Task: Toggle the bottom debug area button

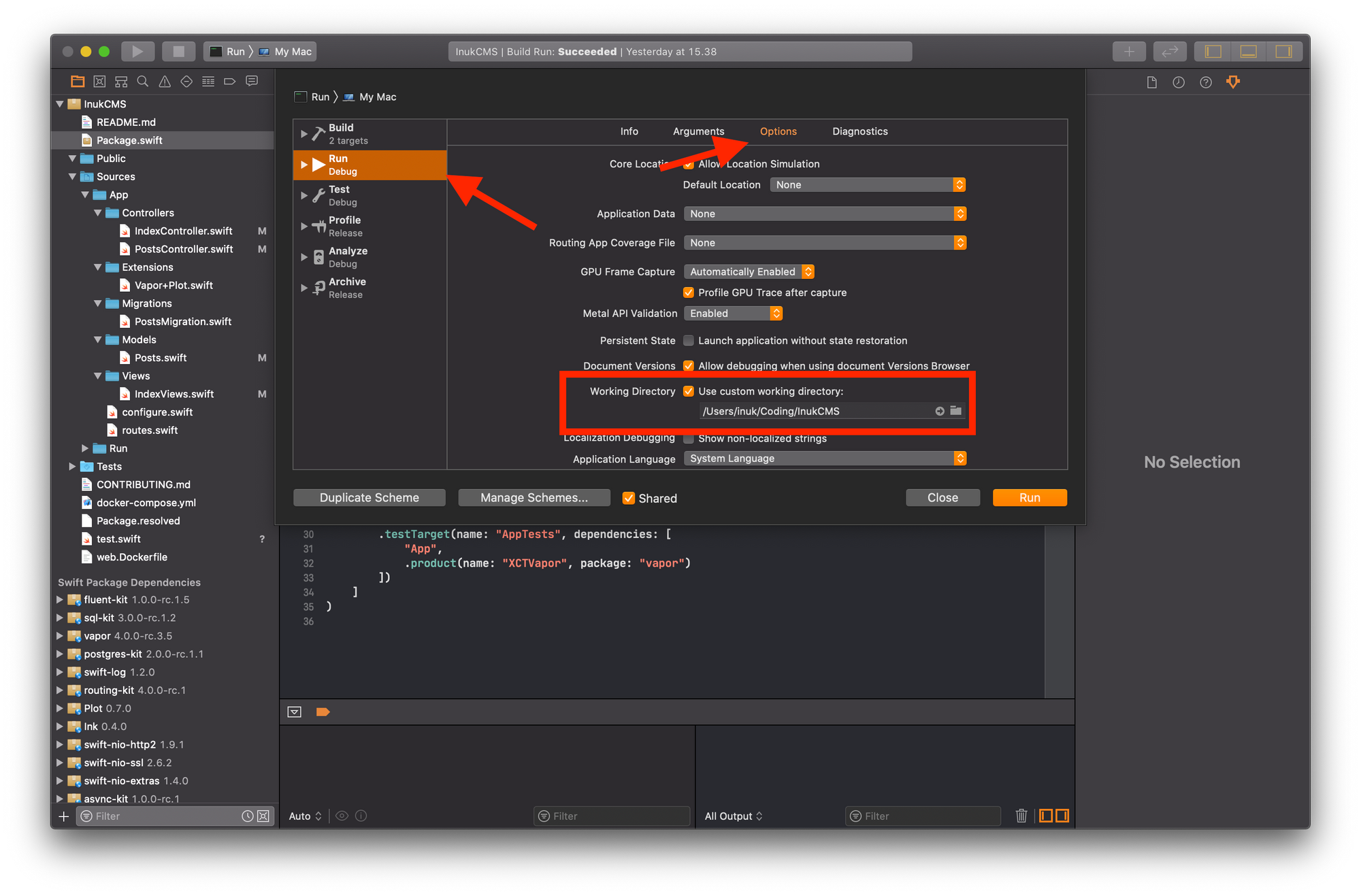Action: (x=1249, y=52)
